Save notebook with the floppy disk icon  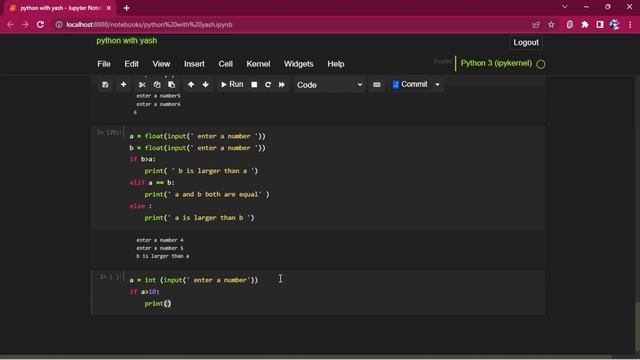(105, 85)
